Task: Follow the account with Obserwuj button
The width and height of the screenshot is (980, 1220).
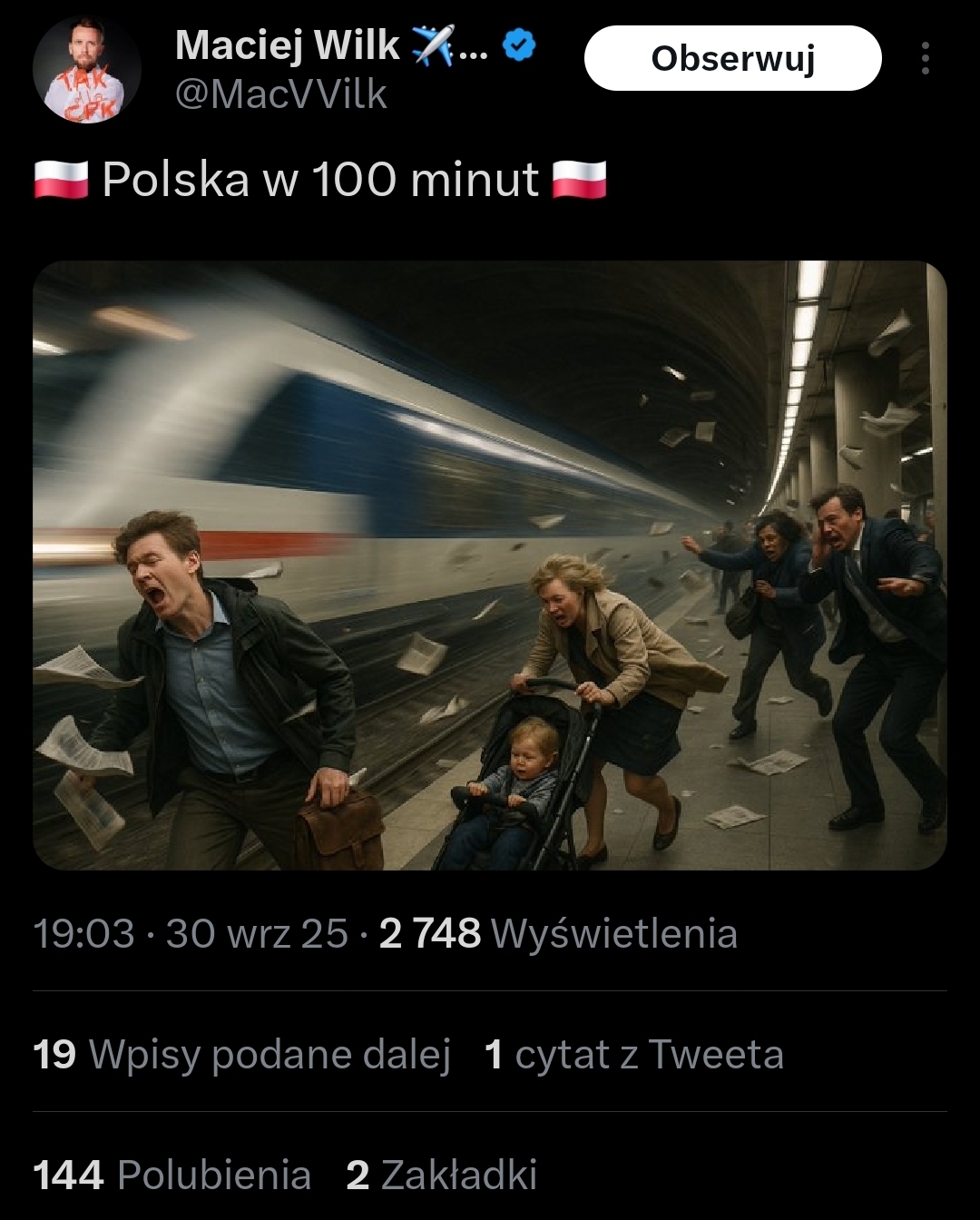Action: click(x=733, y=58)
